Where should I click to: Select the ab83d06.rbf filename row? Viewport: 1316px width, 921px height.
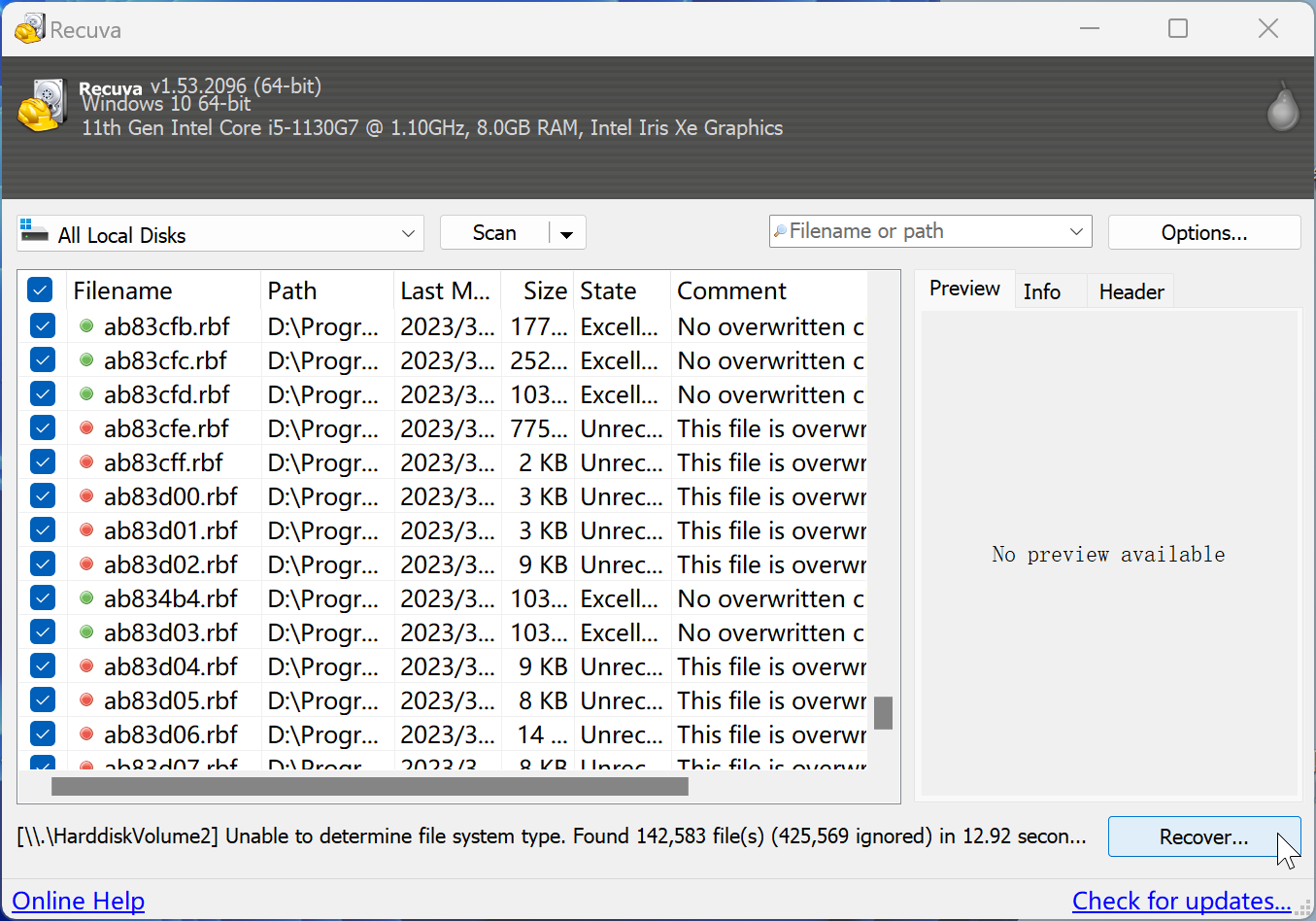(x=171, y=734)
